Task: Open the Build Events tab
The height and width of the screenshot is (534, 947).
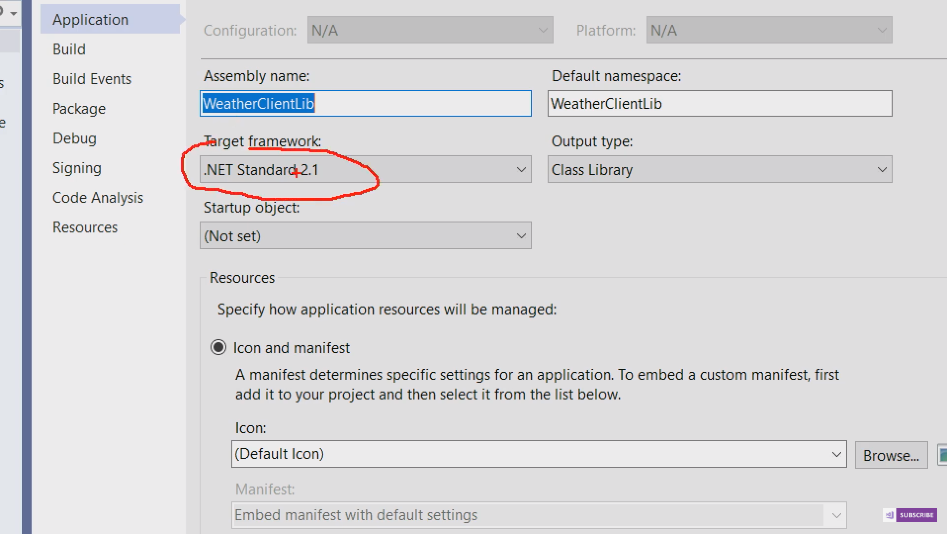Action: coord(92,79)
